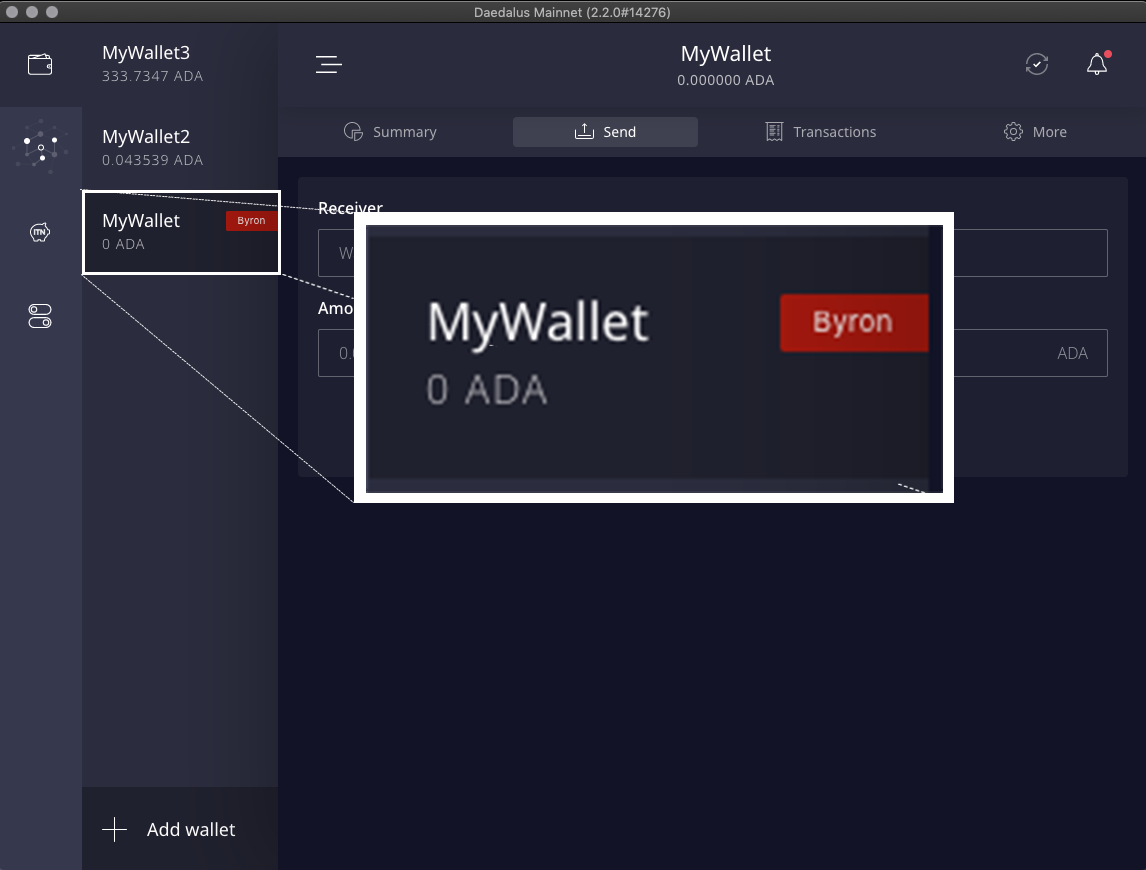The height and width of the screenshot is (870, 1146).
Task: Select the Send tab
Action: pos(605,132)
